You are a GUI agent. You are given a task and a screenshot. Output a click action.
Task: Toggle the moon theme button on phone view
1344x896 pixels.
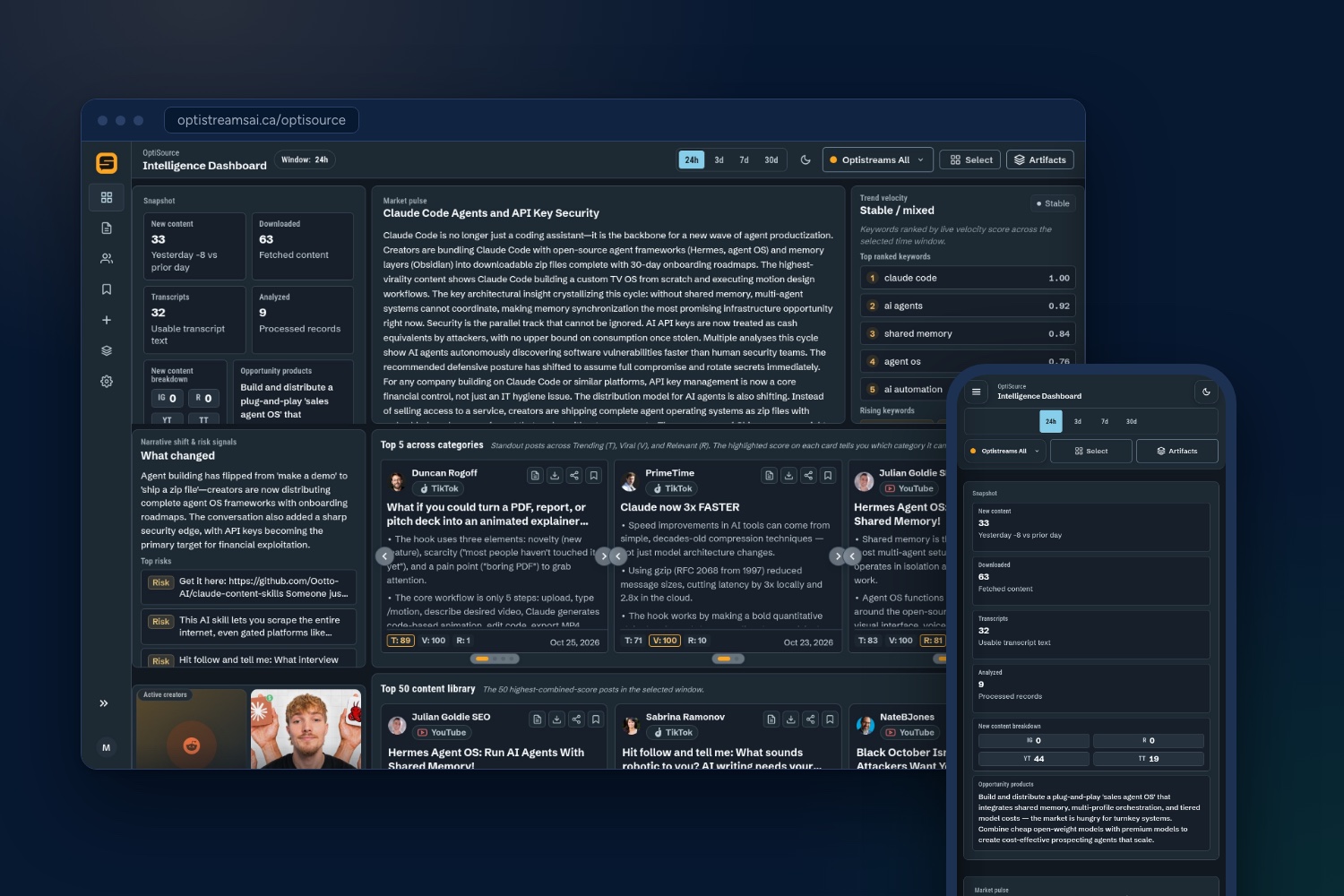1206,392
